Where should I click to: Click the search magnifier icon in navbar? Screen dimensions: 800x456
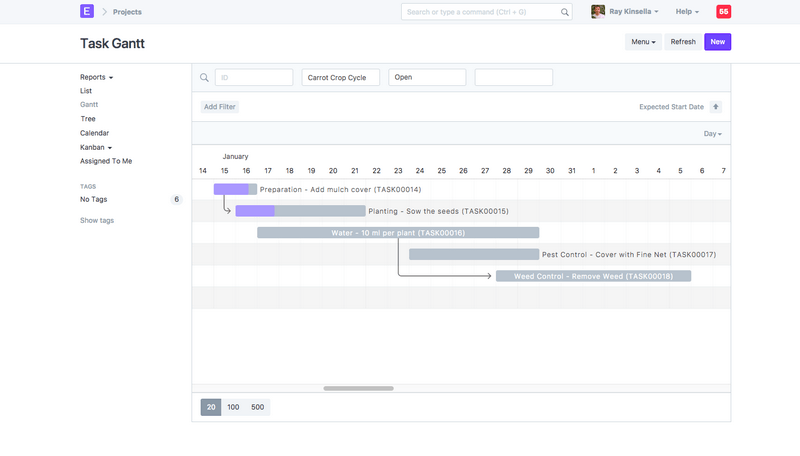click(565, 12)
